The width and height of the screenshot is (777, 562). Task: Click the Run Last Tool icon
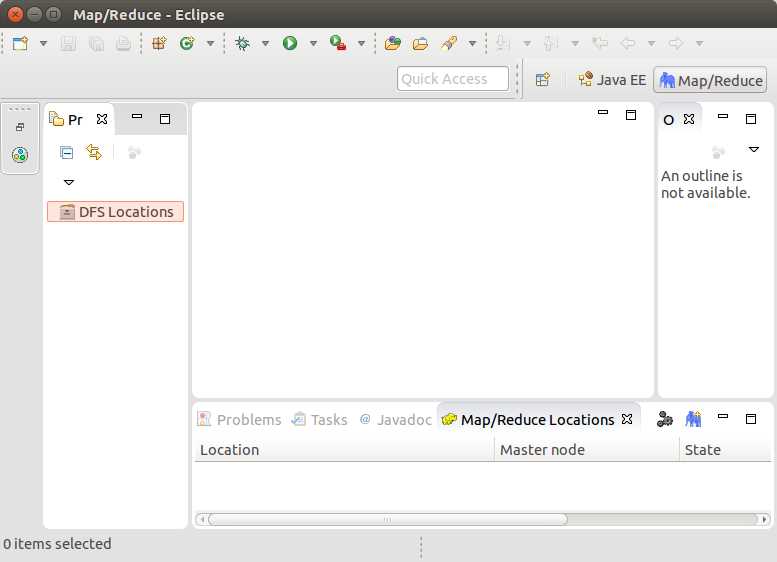click(338, 43)
